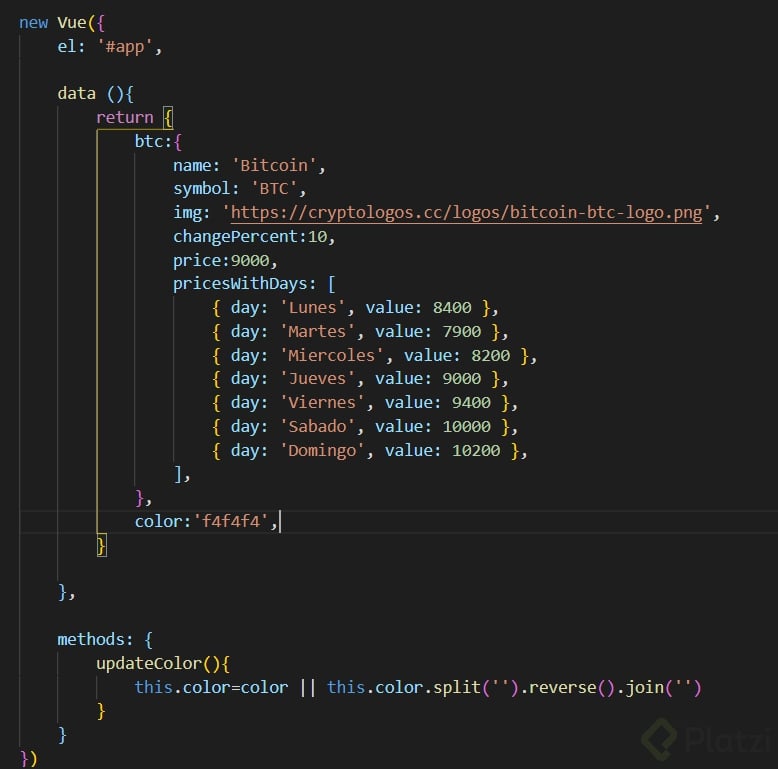The image size is (778, 769).
Task: Click the 'Viernes' day string
Action: (x=322, y=402)
